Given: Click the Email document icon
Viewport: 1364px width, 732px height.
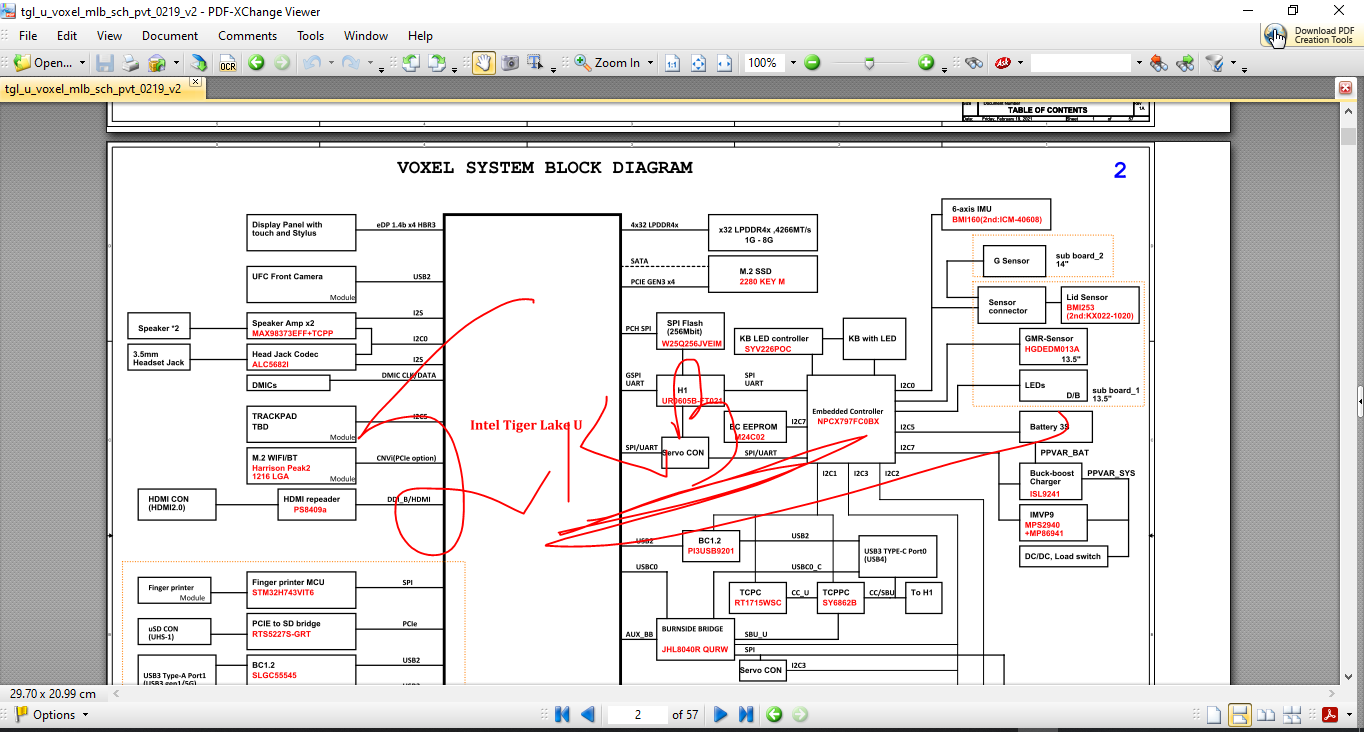Looking at the screenshot, I should tap(157, 62).
